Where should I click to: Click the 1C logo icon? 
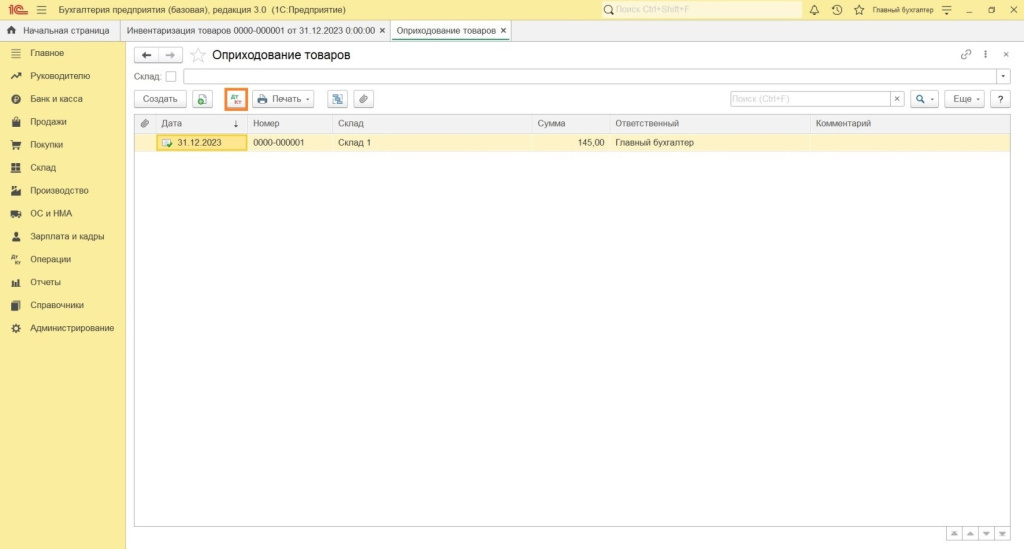[18, 10]
